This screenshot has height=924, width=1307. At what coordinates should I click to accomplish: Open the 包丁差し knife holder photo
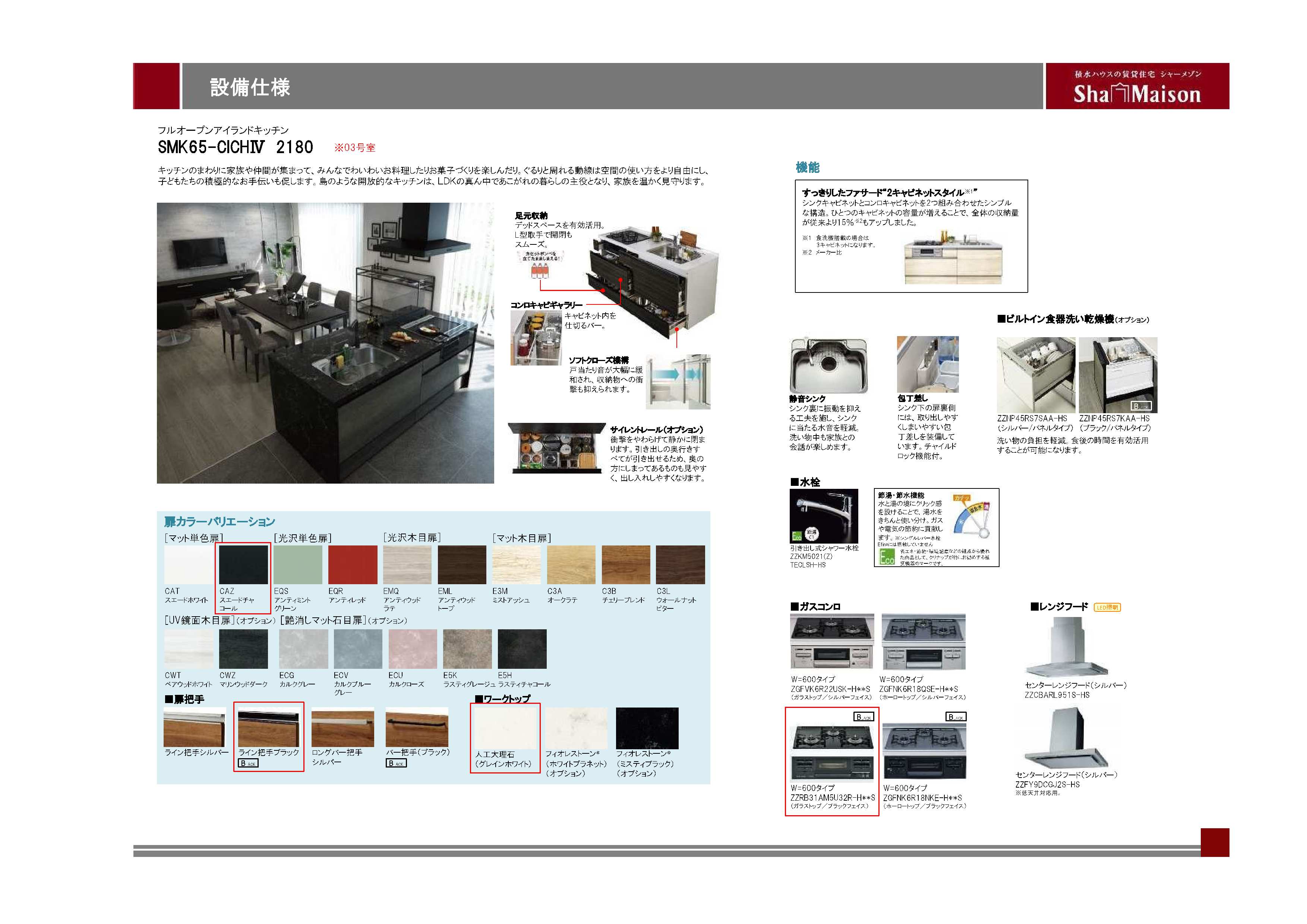927,364
